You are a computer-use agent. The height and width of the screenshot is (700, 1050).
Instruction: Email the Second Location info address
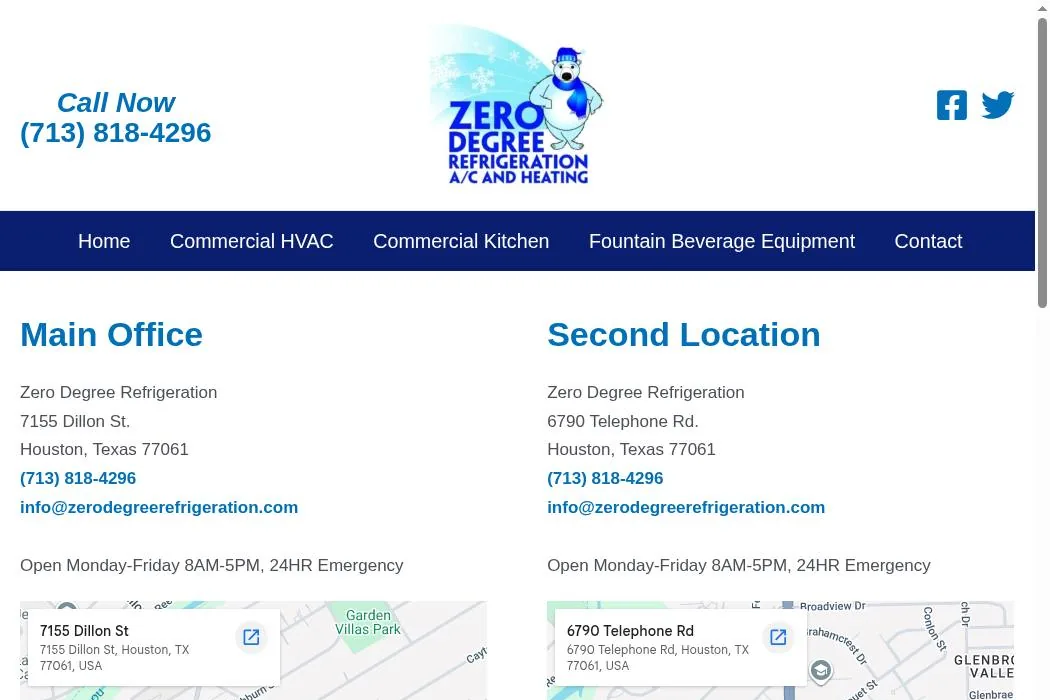pyautogui.click(x=686, y=507)
